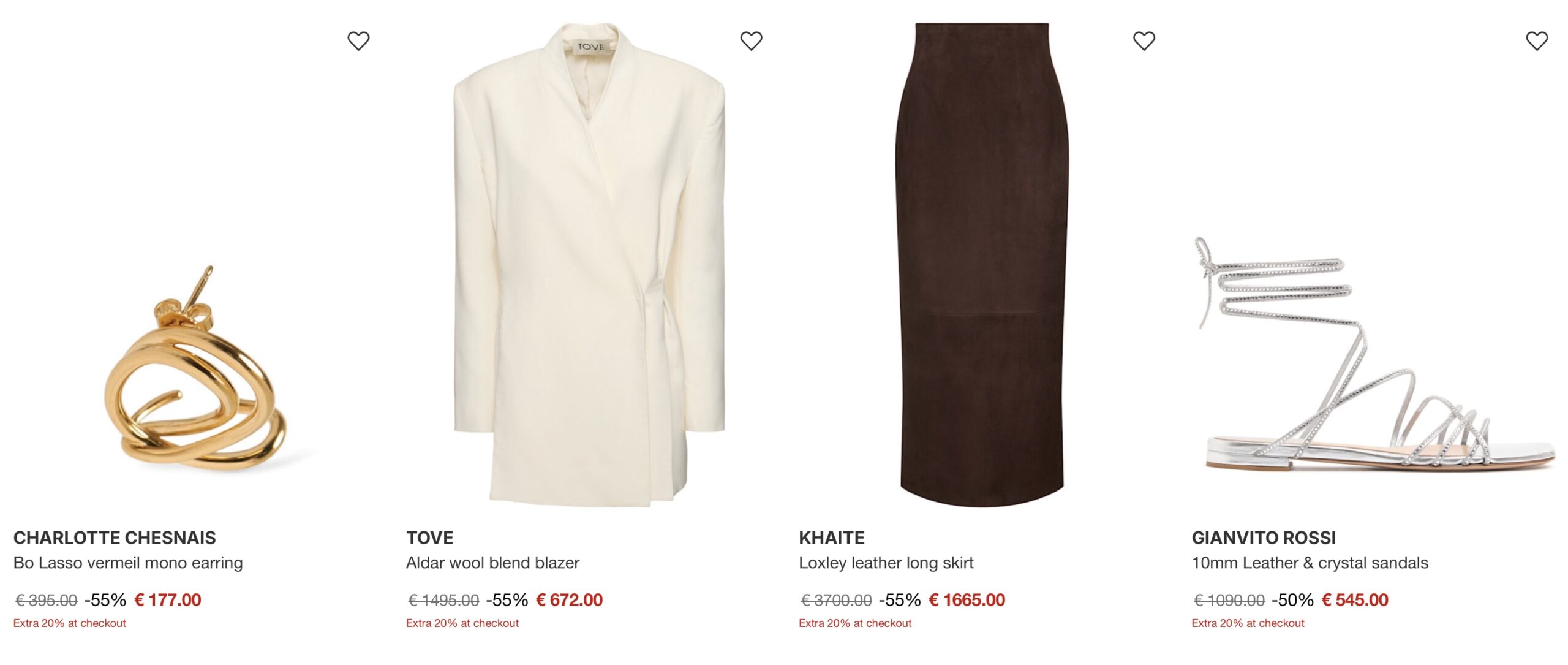The width and height of the screenshot is (1568, 665).
Task: Toggle favorite on the Aldar wool blend blazer
Action: [750, 40]
